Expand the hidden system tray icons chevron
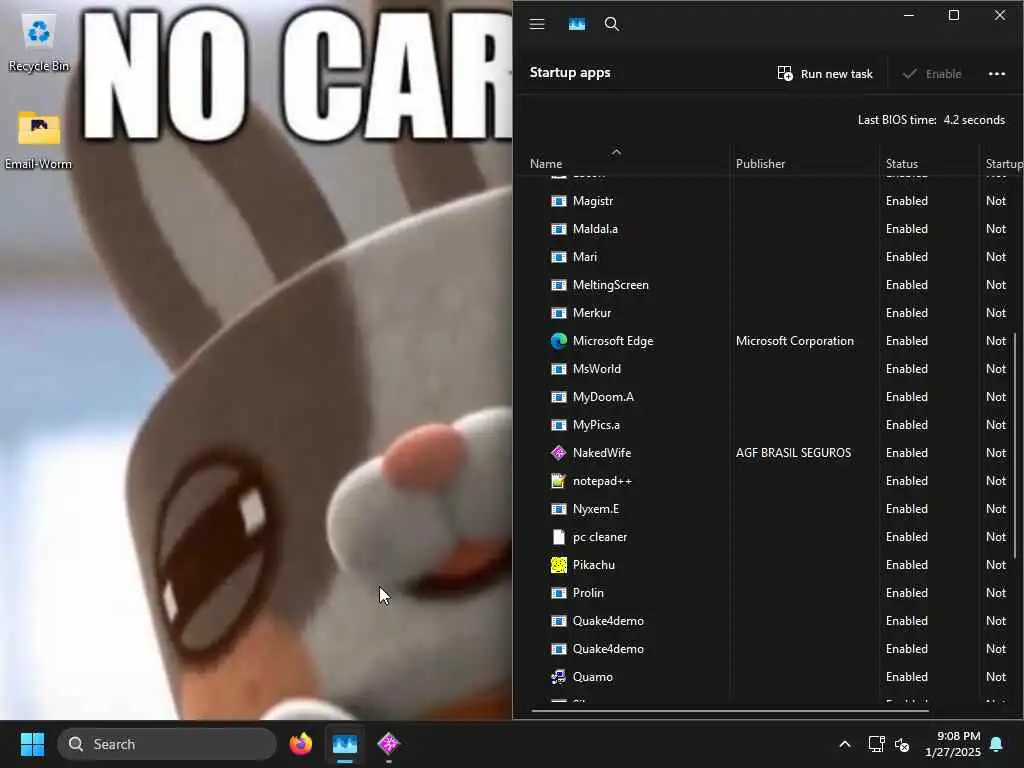 [x=844, y=744]
